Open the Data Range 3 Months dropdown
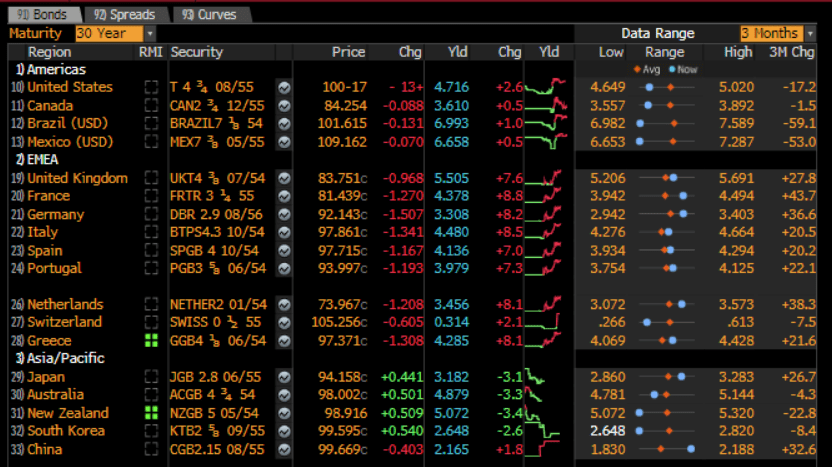This screenshot has height=467, width=832. [806, 33]
